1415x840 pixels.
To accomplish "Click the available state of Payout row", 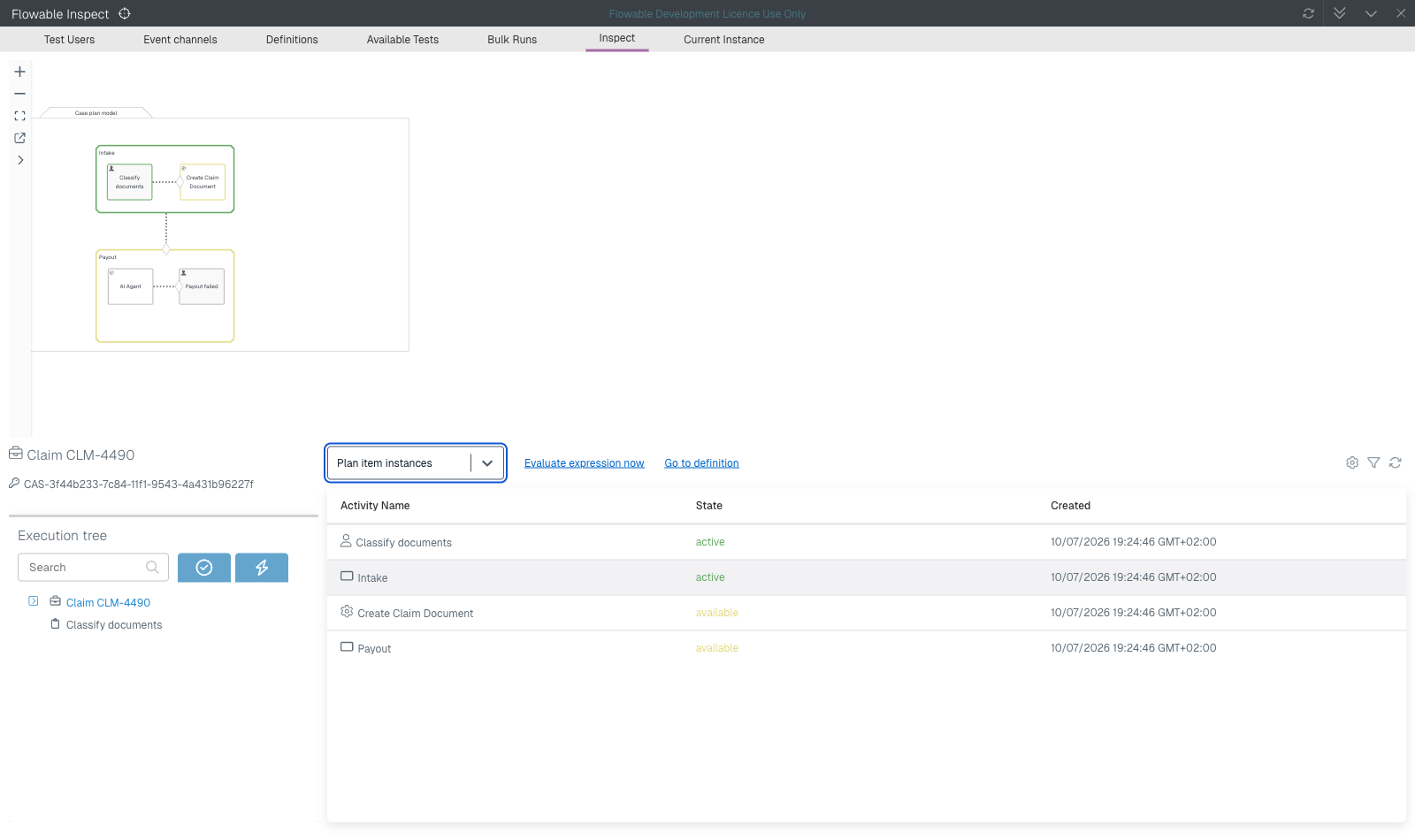I will (x=717, y=648).
